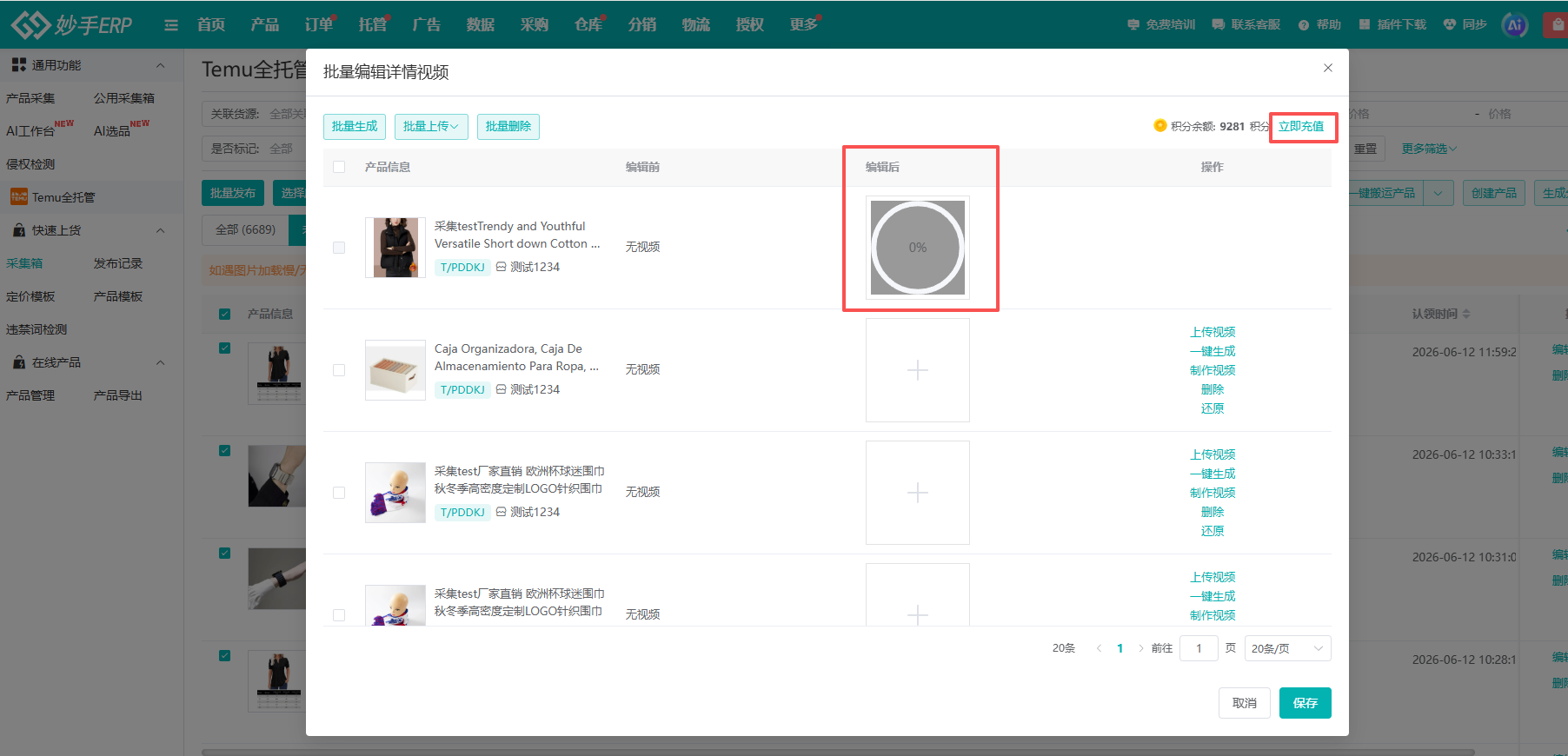Click the 通用功能 grid icon
Image resolution: width=1568 pixels, height=756 pixels.
(x=18, y=65)
